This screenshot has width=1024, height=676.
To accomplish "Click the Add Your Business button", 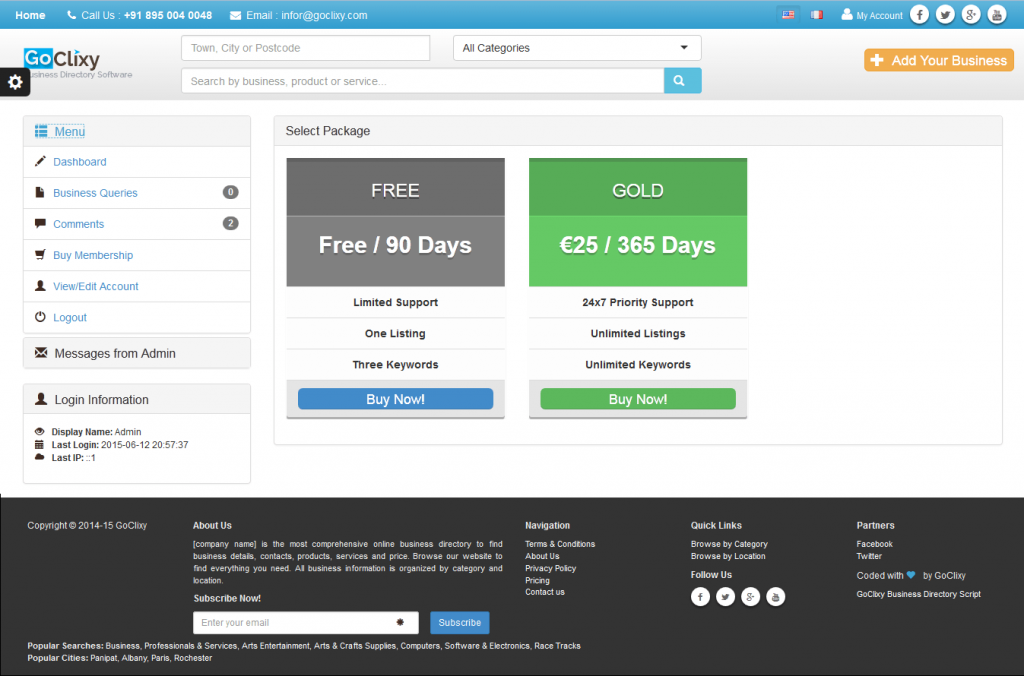I will click(x=938, y=60).
